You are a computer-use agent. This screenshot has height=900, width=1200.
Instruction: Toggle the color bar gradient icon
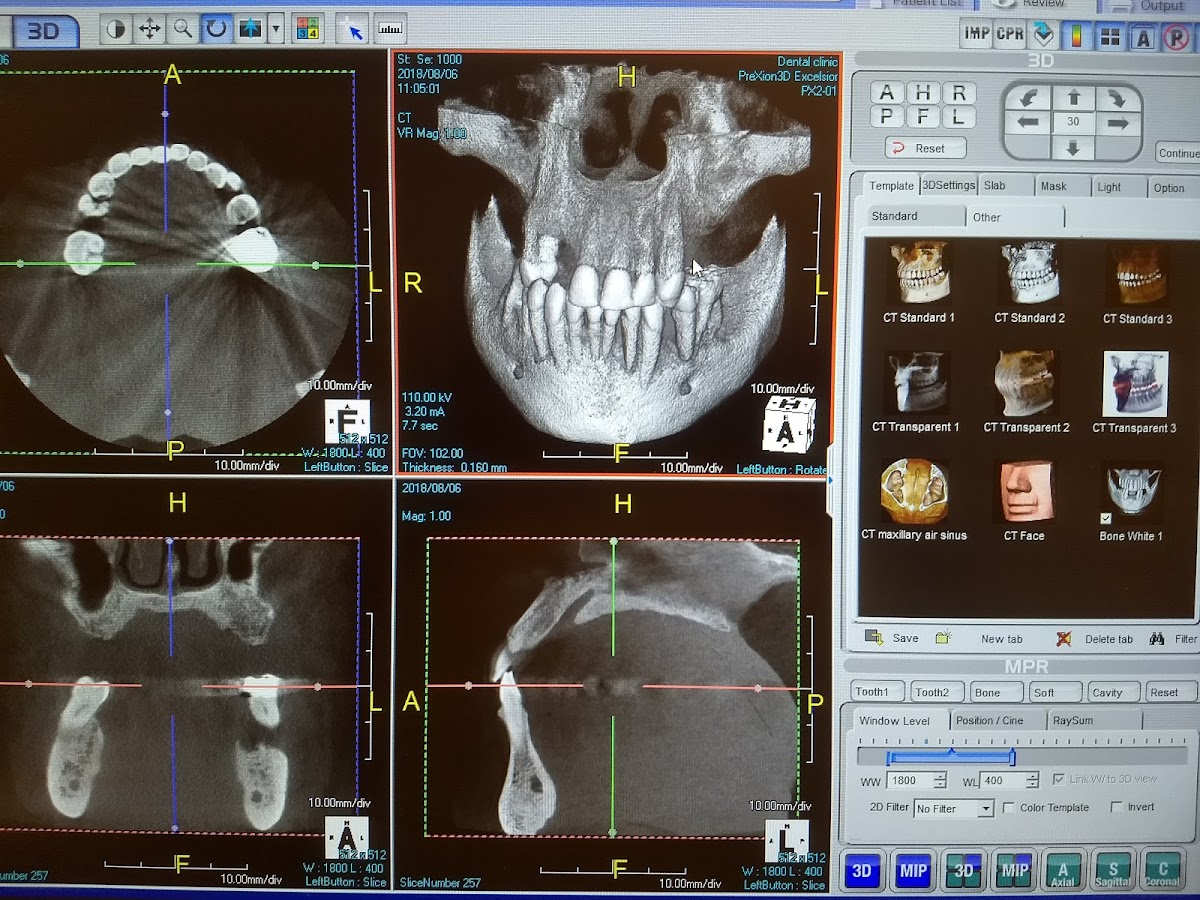point(1078,37)
